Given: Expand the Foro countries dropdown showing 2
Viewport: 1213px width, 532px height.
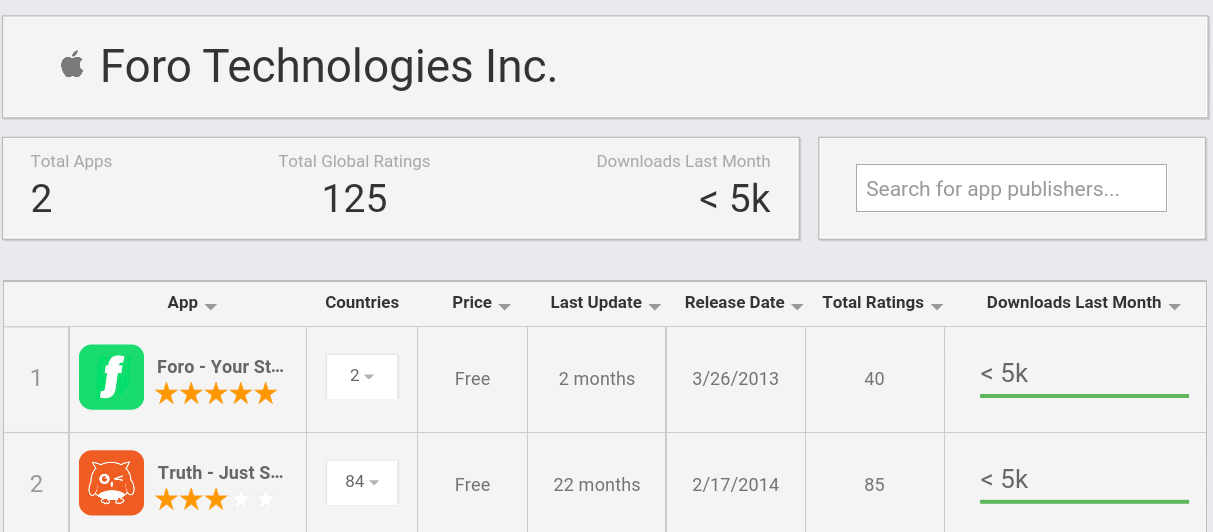Looking at the screenshot, I should [362, 376].
